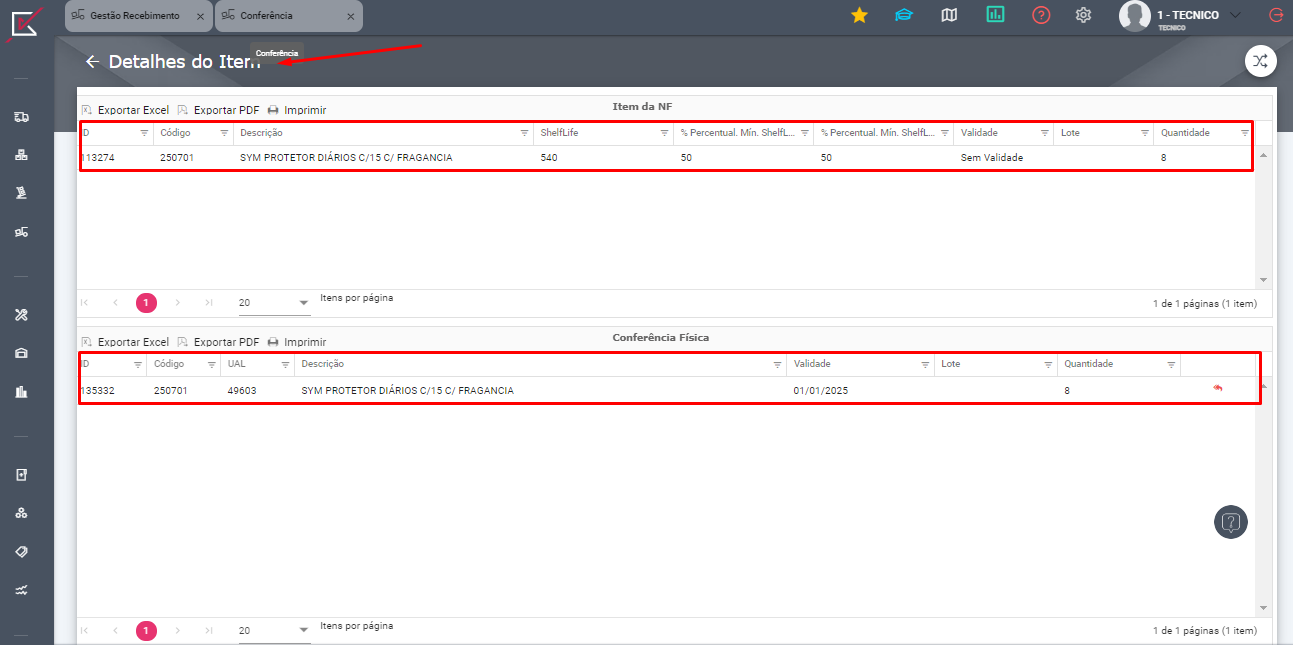Click the red logout icon
The image size is (1293, 645).
[1275, 15]
